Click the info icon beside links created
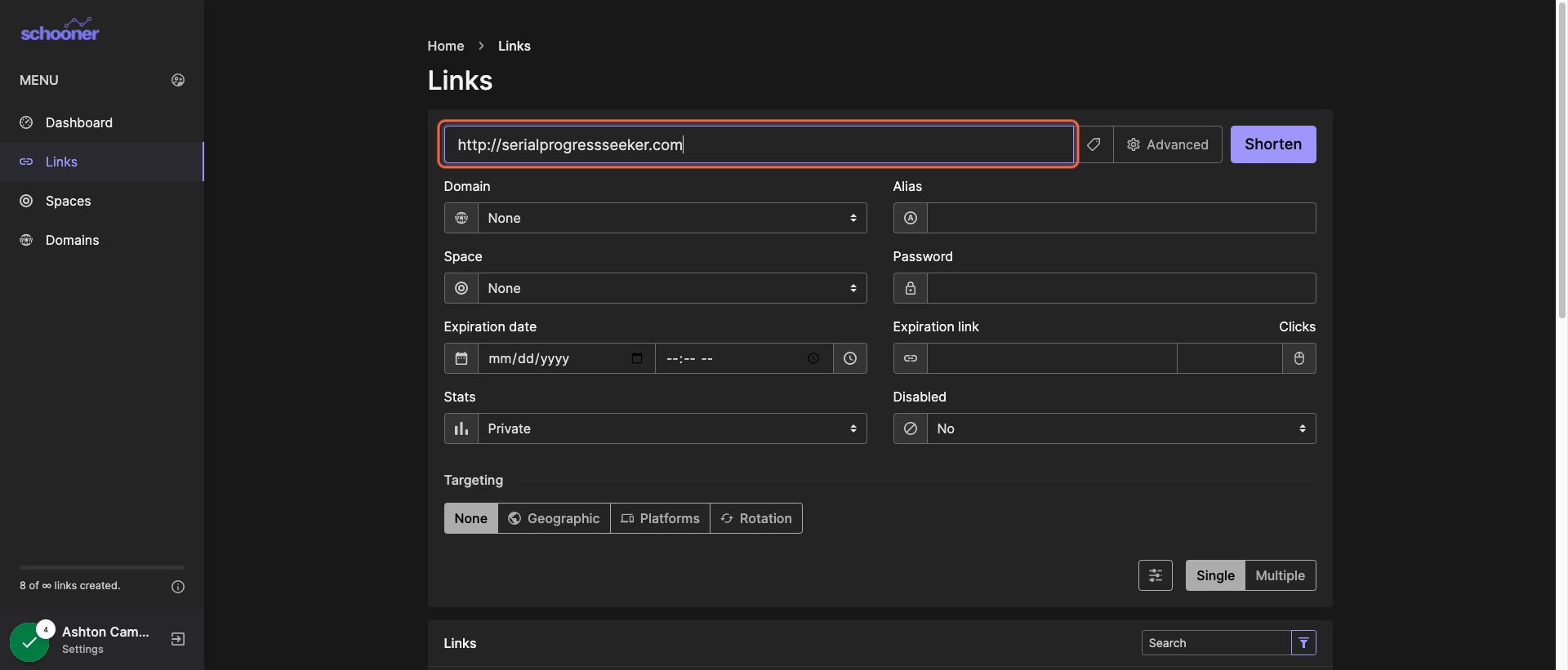Screen dimensions: 1568x670 178,587
